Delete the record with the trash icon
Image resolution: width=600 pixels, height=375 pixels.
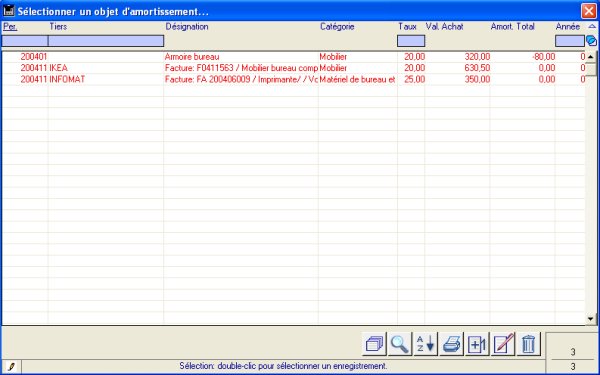pos(528,344)
